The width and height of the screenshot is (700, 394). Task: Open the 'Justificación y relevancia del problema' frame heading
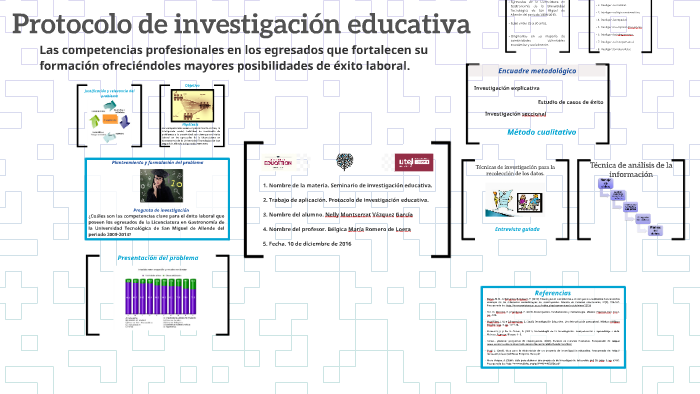pyautogui.click(x=109, y=93)
